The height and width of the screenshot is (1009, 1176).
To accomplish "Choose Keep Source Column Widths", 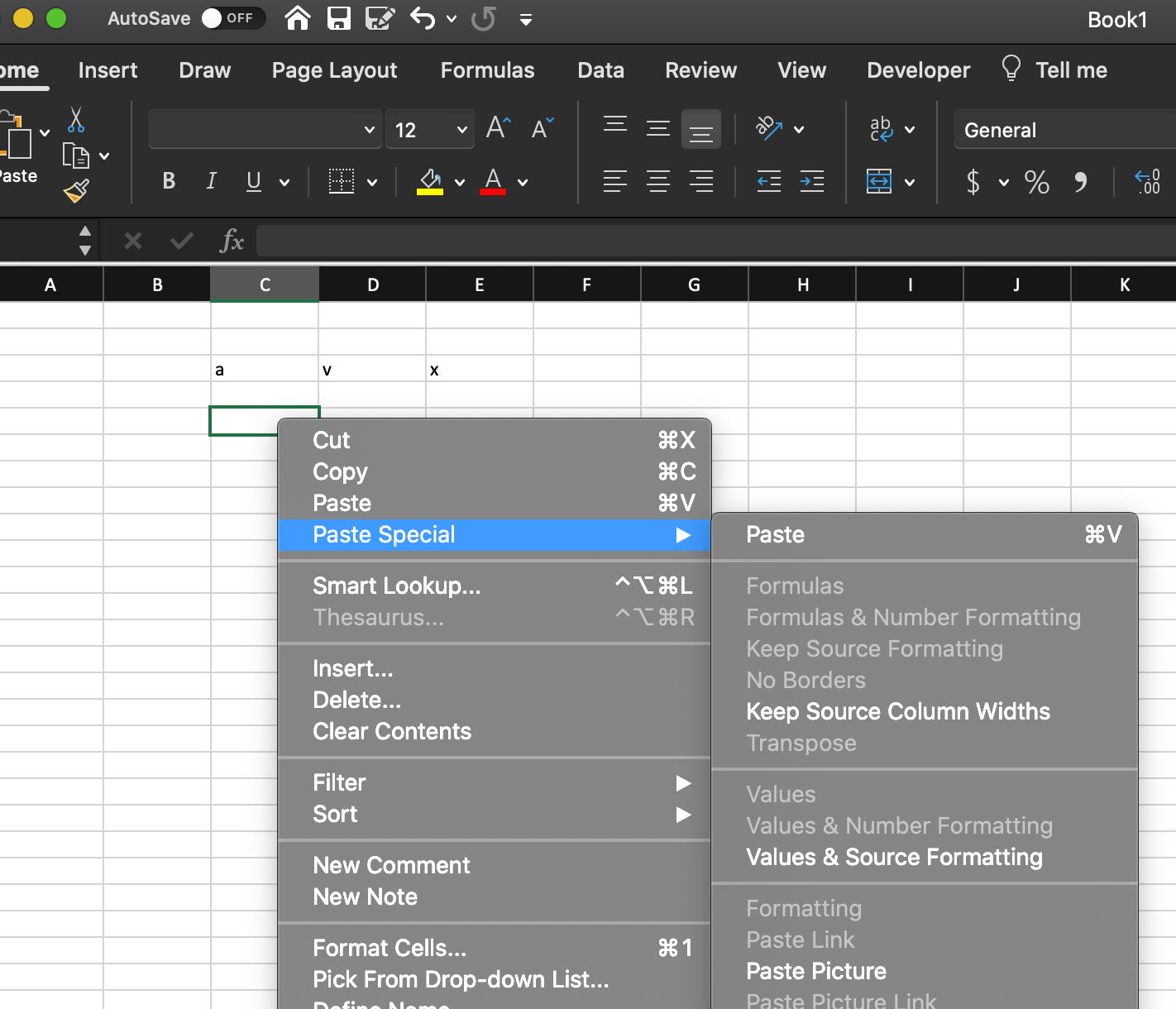I will 925,711.
